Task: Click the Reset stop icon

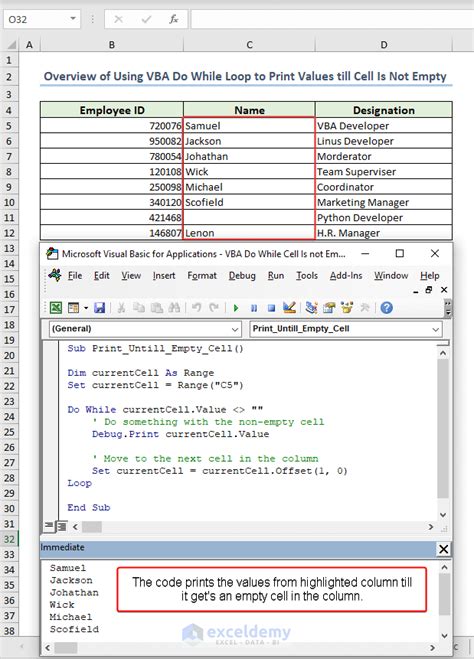Action: pos(271,308)
